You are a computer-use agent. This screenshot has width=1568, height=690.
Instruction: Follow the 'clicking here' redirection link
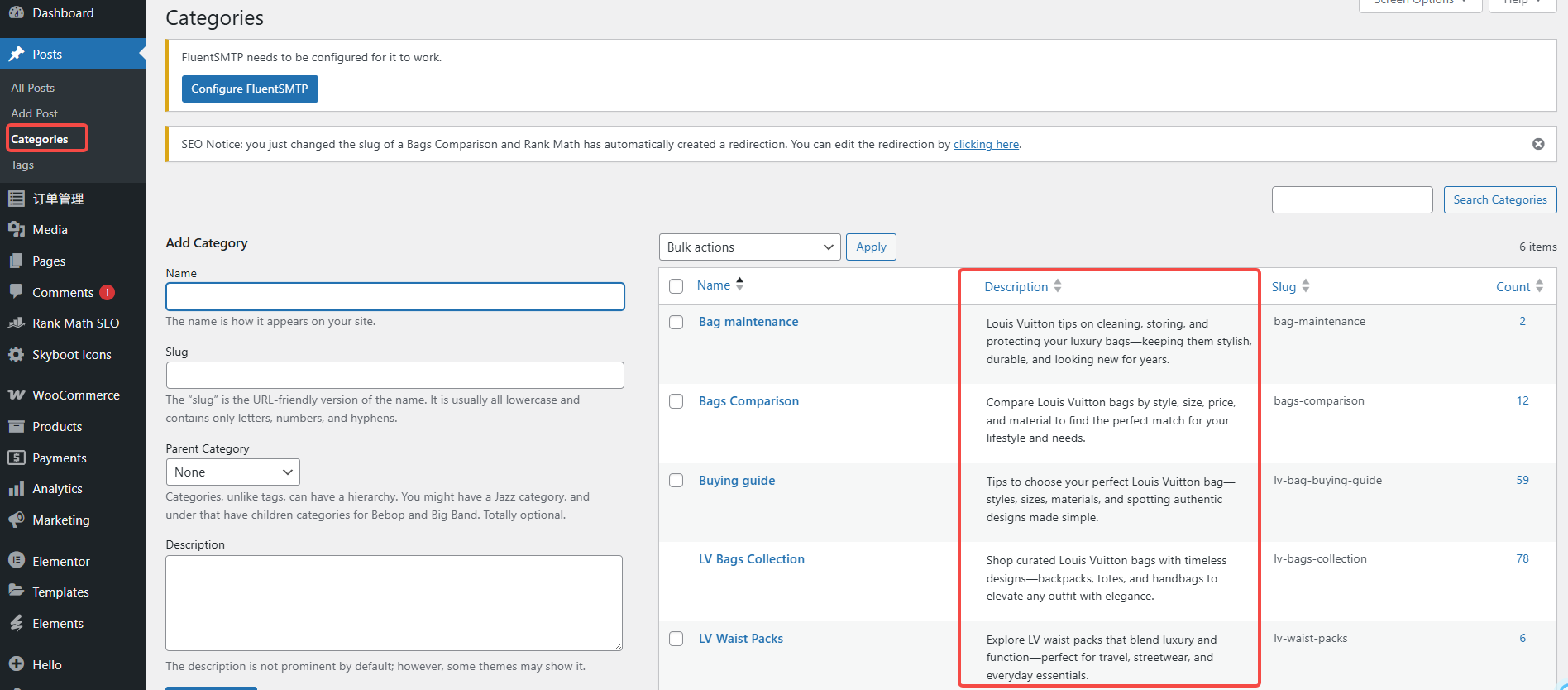[x=986, y=144]
